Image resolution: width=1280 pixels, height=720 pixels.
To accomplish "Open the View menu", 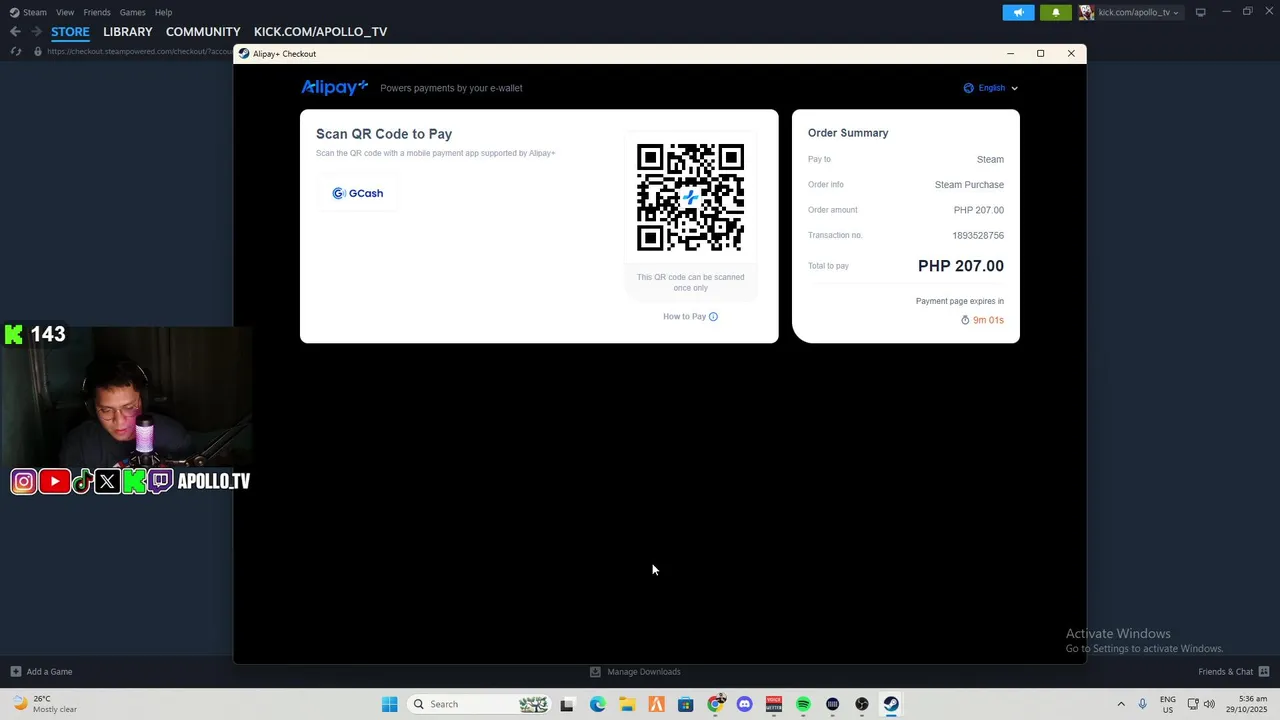I will tap(65, 12).
